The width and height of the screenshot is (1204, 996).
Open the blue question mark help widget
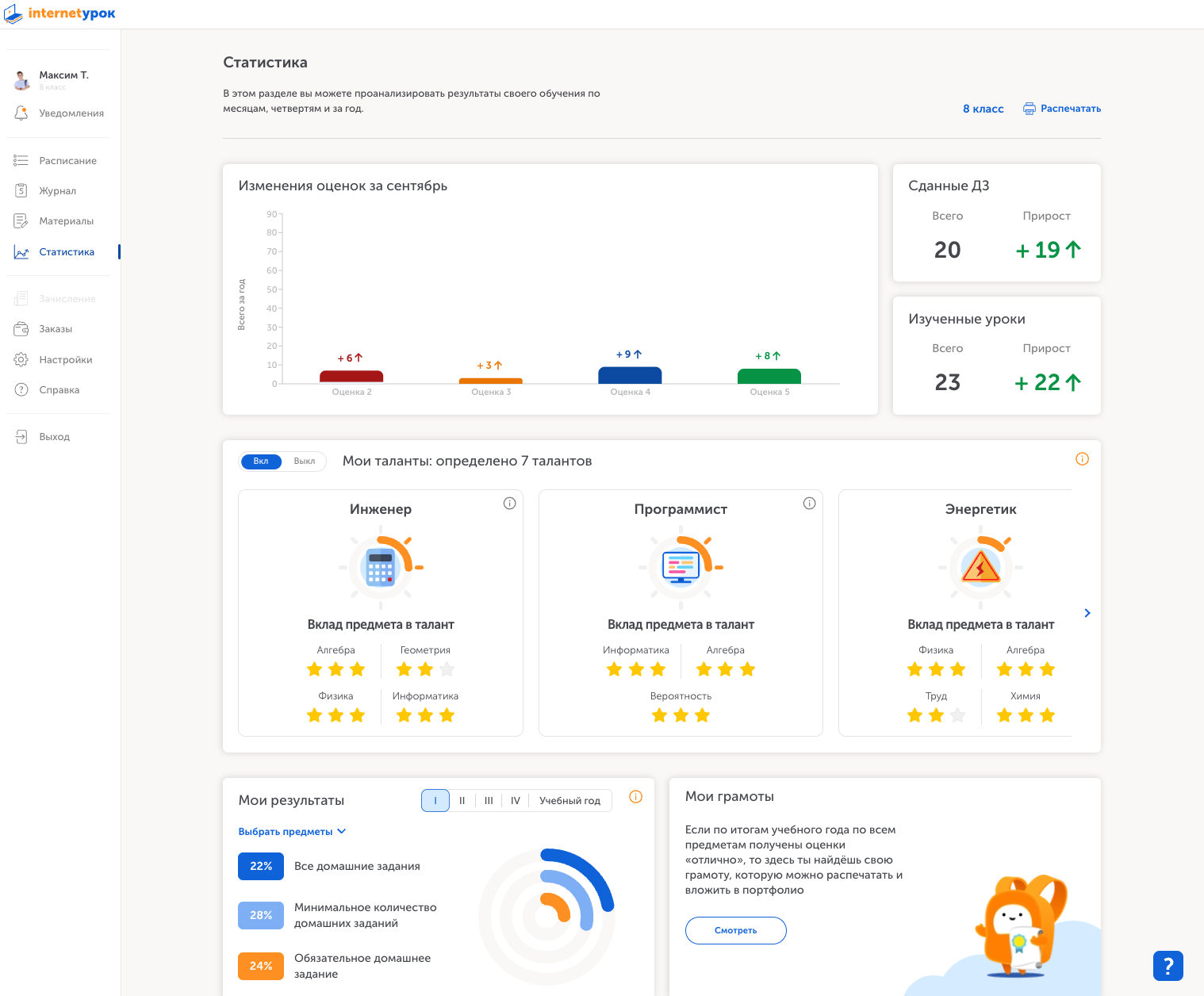pyautogui.click(x=1168, y=965)
